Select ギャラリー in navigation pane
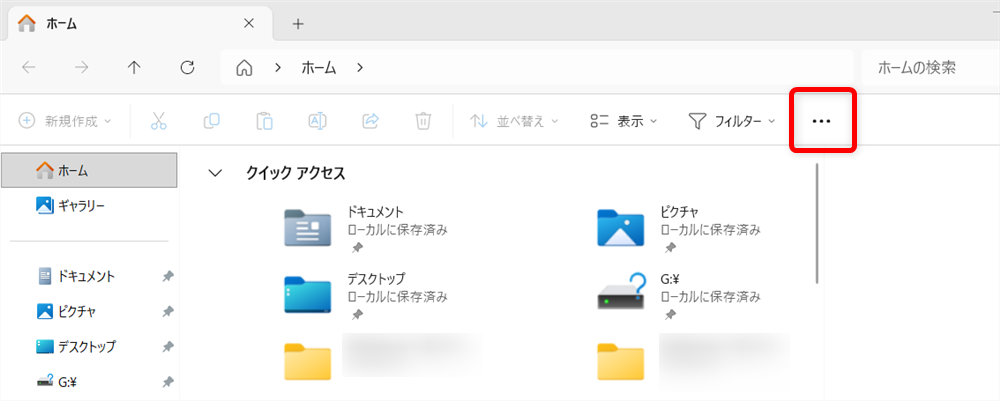This screenshot has height=401, width=1000. 89,205
